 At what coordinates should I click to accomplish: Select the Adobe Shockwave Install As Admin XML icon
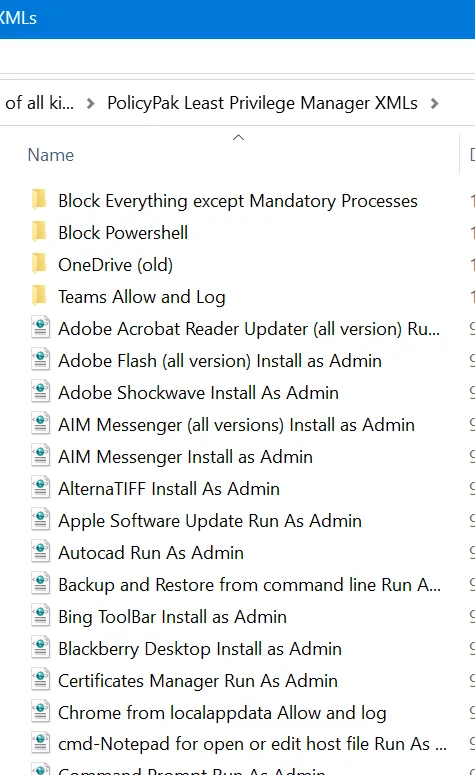point(41,393)
